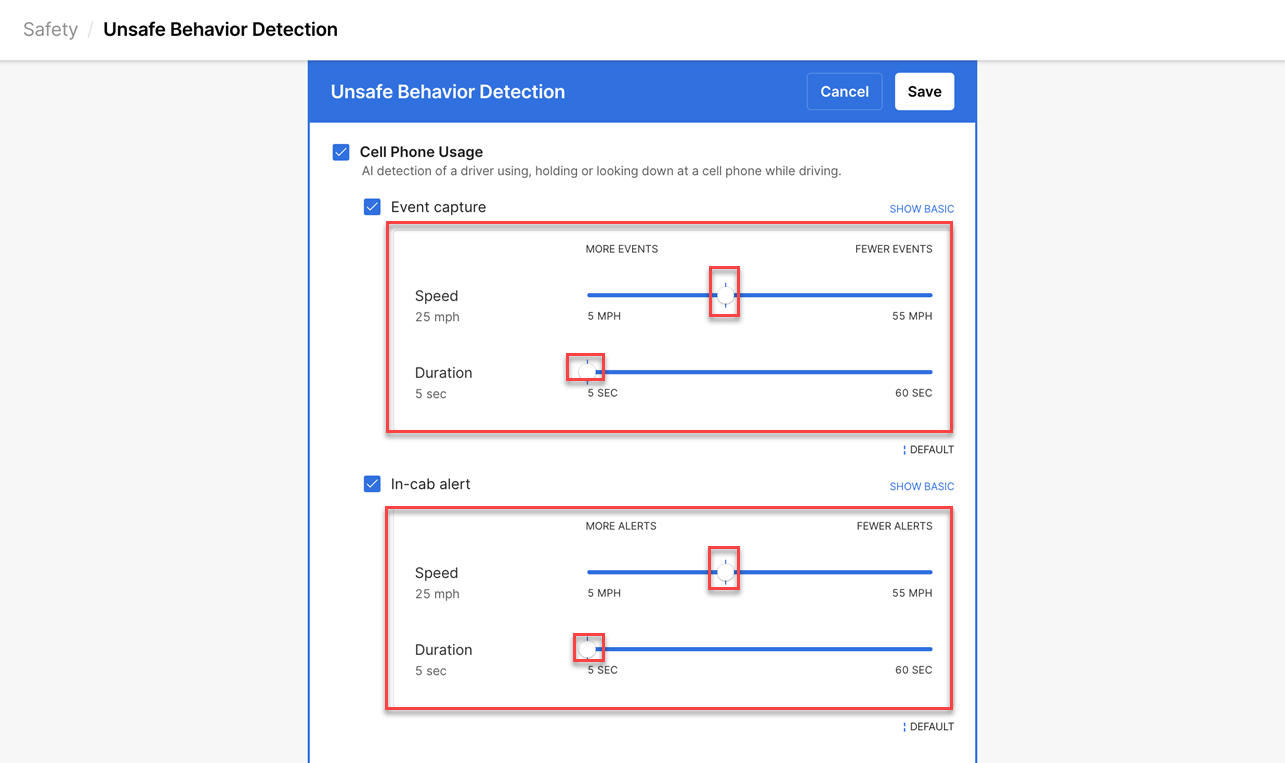
Task: Click the far right end of In-cab alert Duration track
Action: tap(930, 649)
